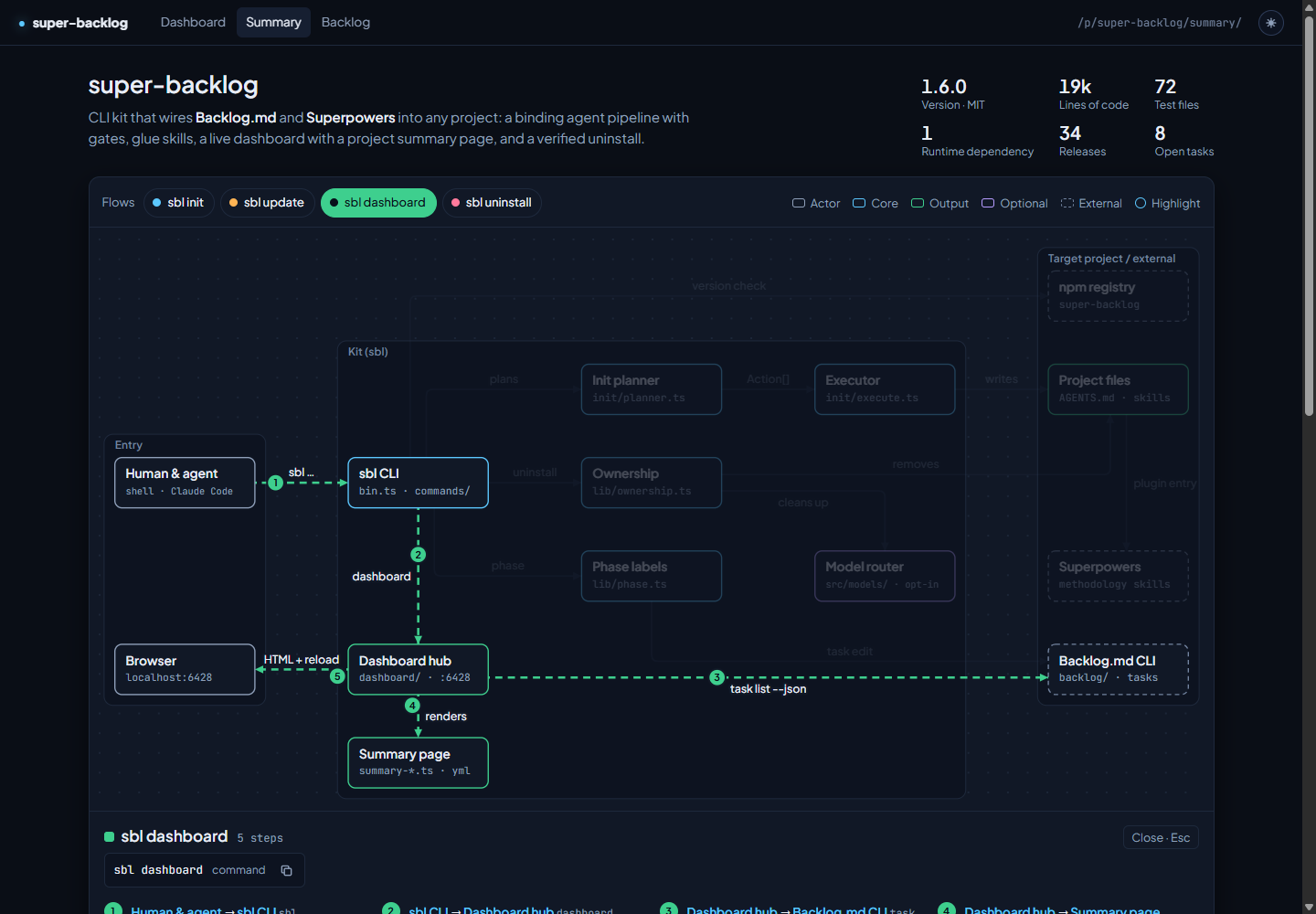This screenshot has width=1316, height=914.
Task: Click the External legend item
Action: [1091, 204]
